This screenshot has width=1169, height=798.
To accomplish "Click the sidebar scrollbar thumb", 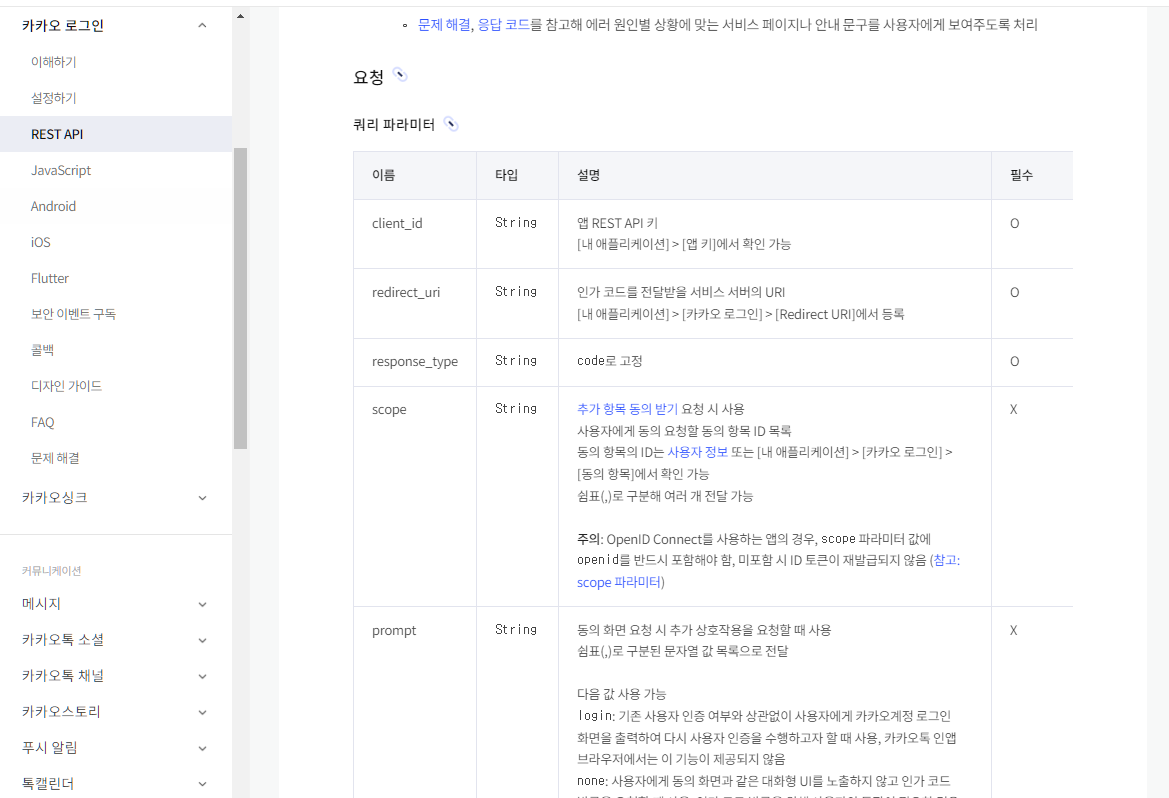I will pyautogui.click(x=240, y=298).
